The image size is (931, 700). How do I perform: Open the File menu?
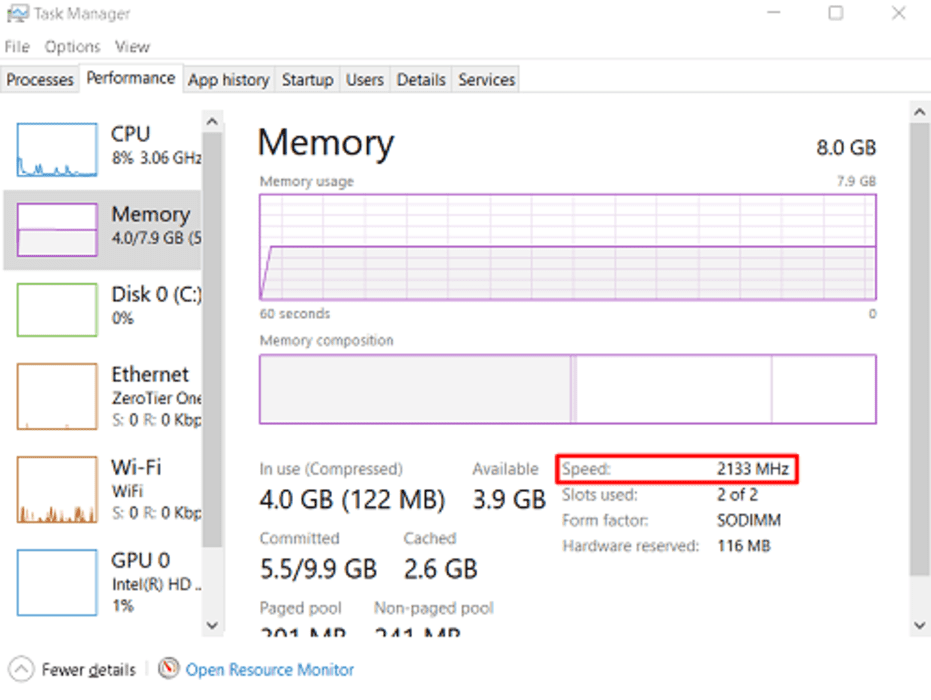(x=17, y=47)
